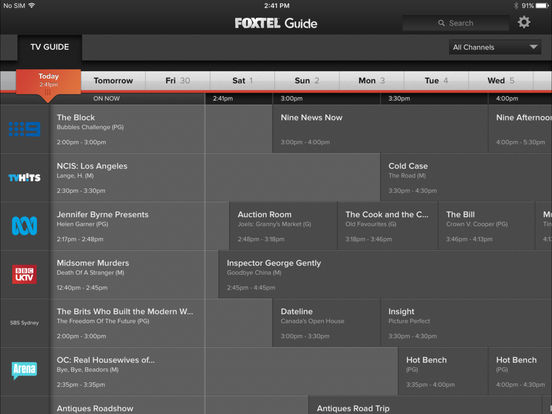Select the Fri 30 day tab
This screenshot has height=414, width=552.
[178, 81]
